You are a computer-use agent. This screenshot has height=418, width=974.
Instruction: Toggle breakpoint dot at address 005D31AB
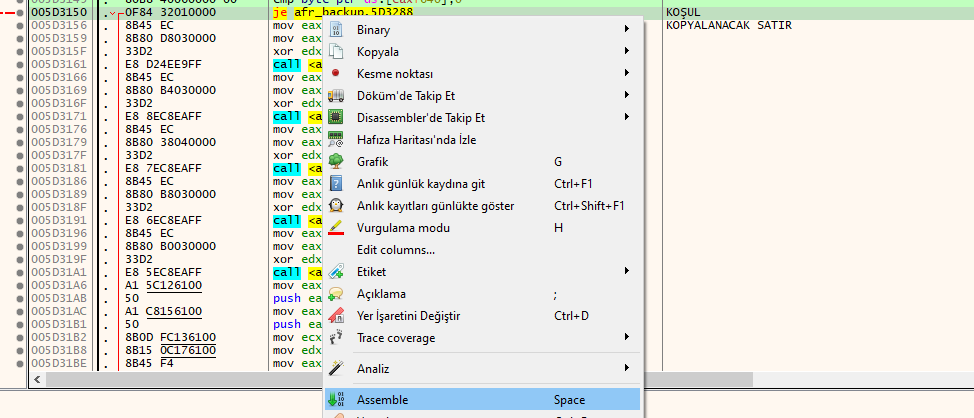pos(20,298)
